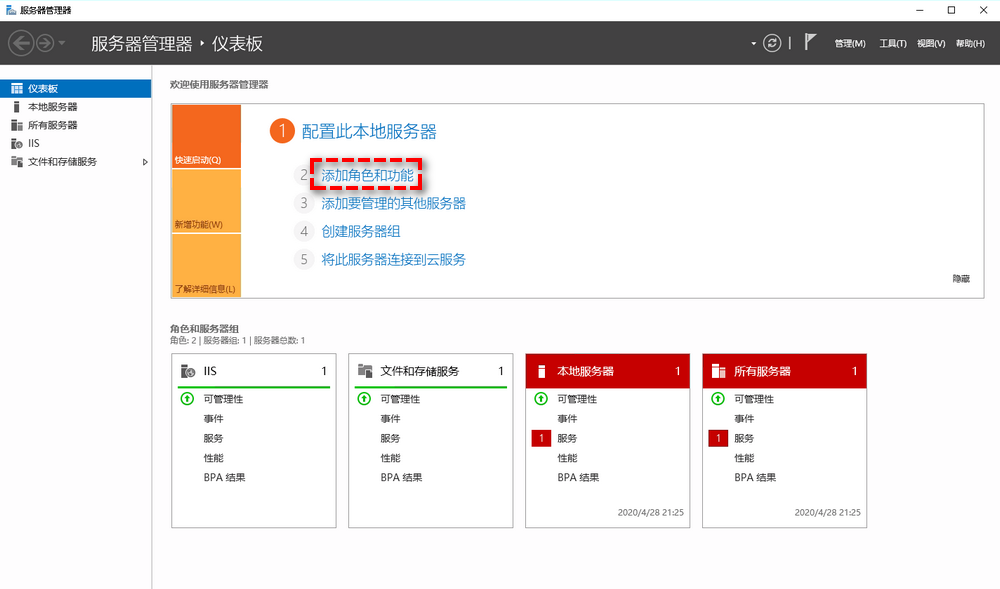
Task: Click the 创建服务器组 link
Action: 364,231
